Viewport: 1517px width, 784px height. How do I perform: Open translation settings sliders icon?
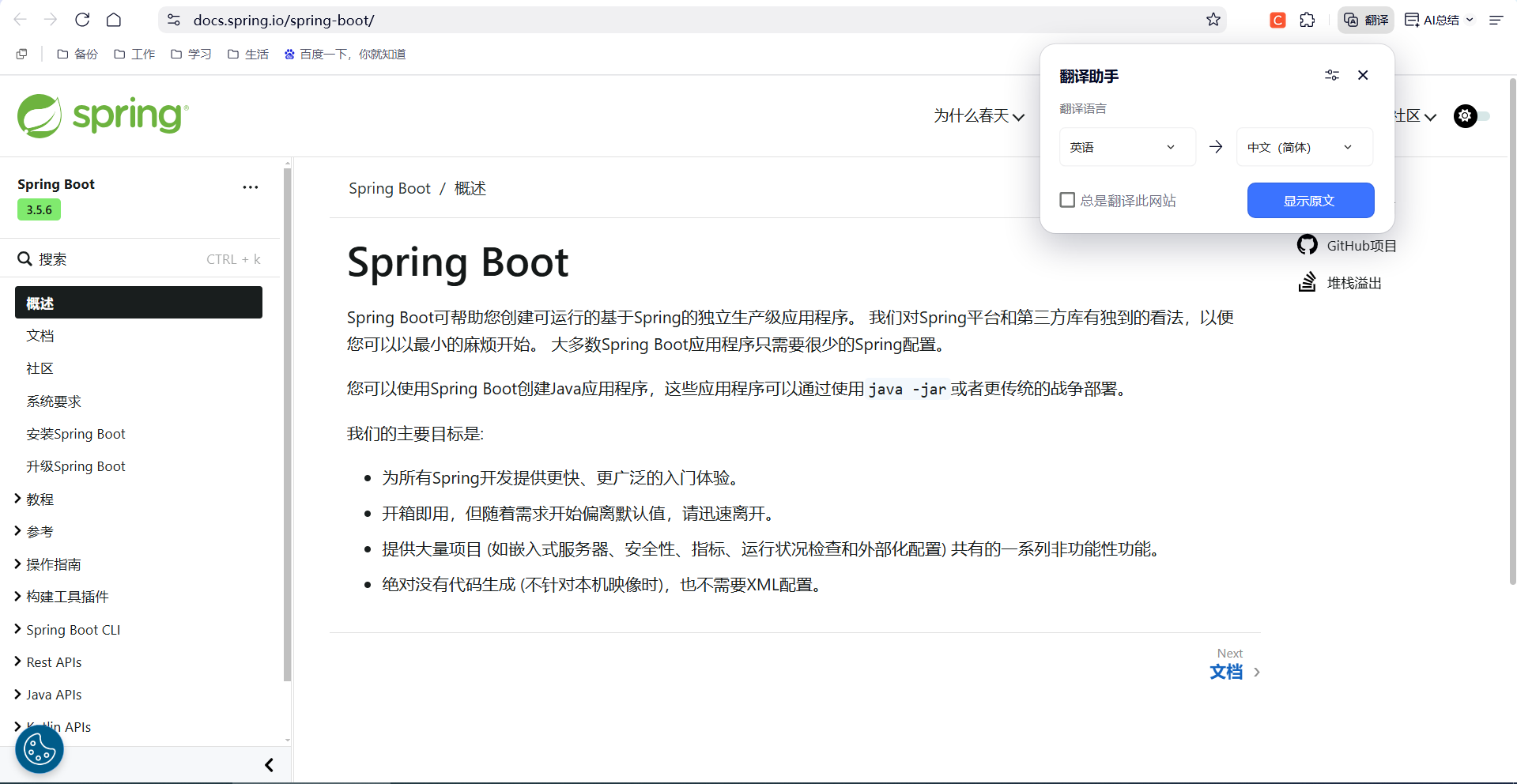(x=1332, y=75)
